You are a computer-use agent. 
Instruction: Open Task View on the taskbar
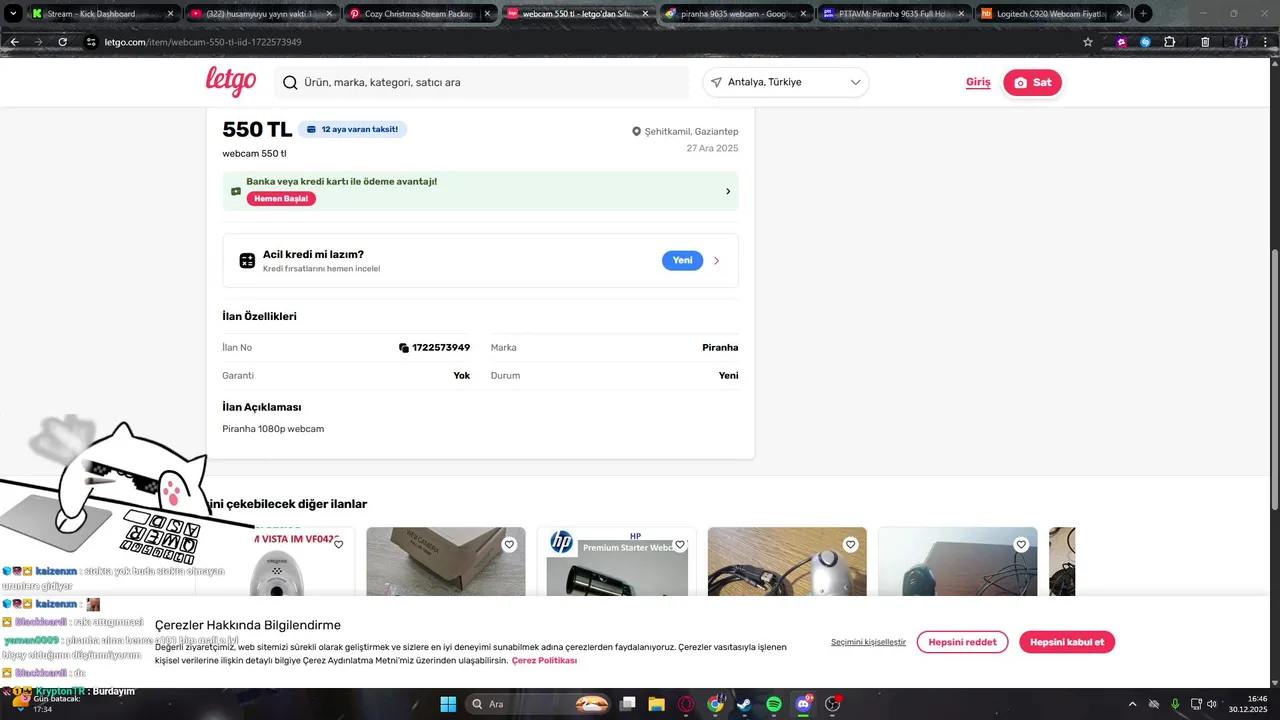click(x=627, y=704)
